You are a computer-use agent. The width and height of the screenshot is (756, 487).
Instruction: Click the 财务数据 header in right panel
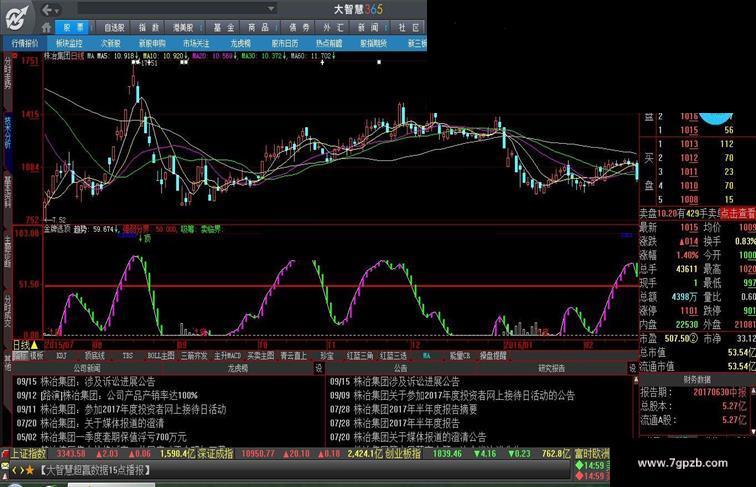point(697,380)
